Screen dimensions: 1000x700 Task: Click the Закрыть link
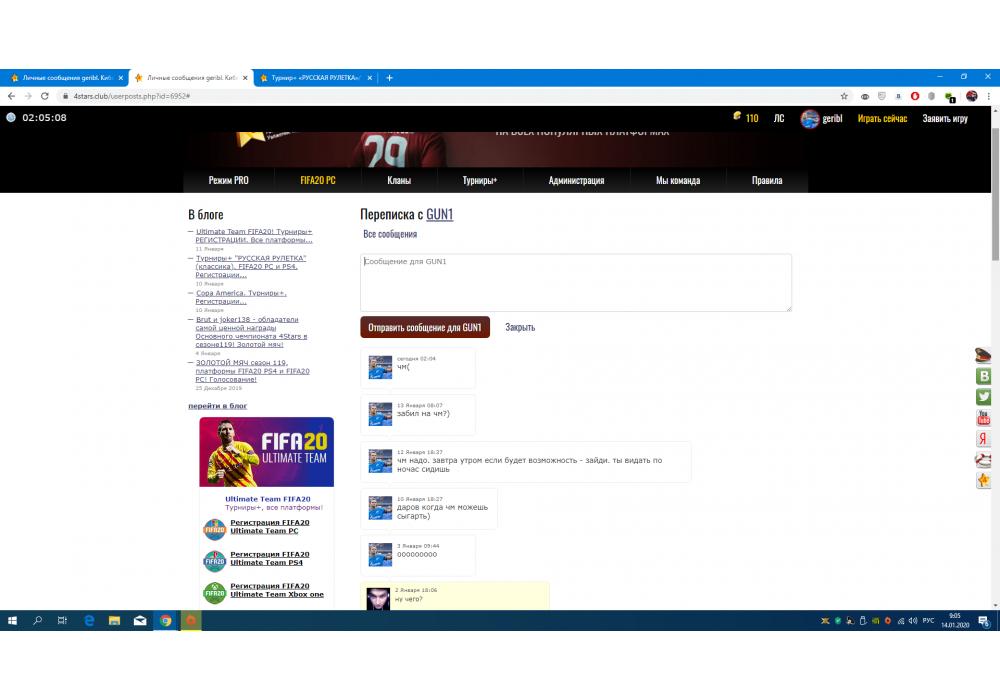pyautogui.click(x=520, y=327)
